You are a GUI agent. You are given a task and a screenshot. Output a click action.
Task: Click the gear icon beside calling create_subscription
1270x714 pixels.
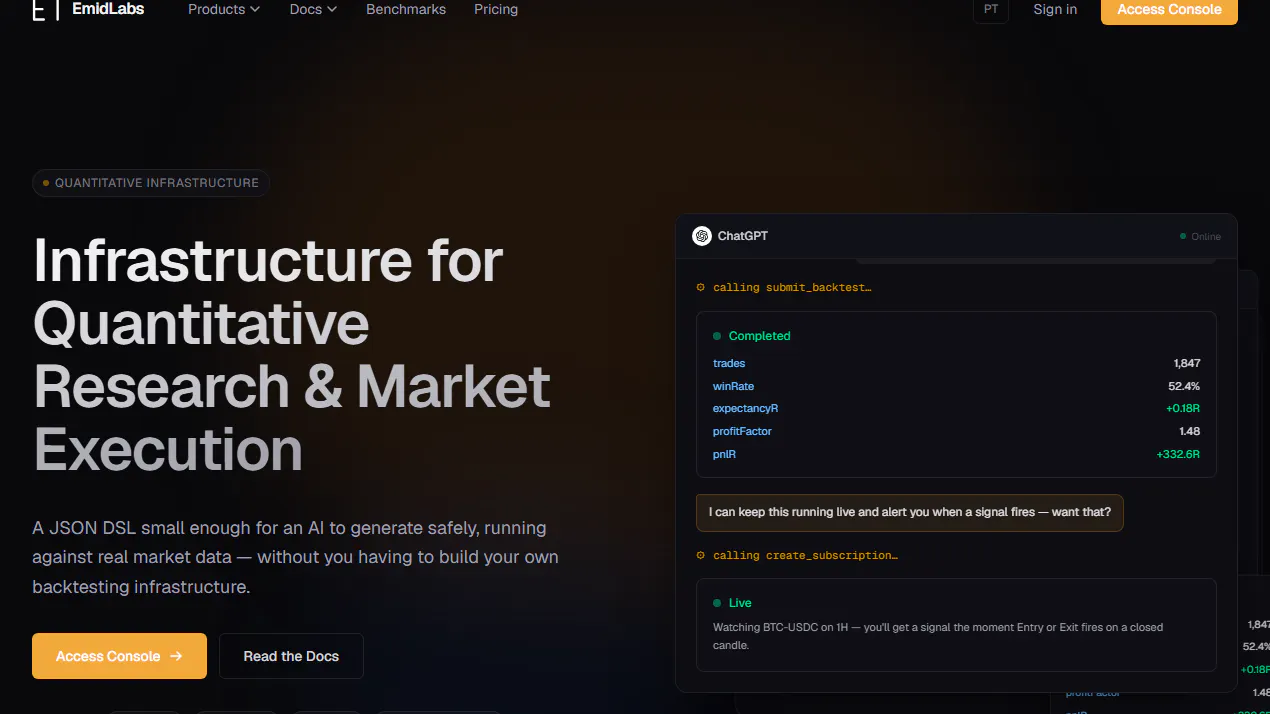701,556
